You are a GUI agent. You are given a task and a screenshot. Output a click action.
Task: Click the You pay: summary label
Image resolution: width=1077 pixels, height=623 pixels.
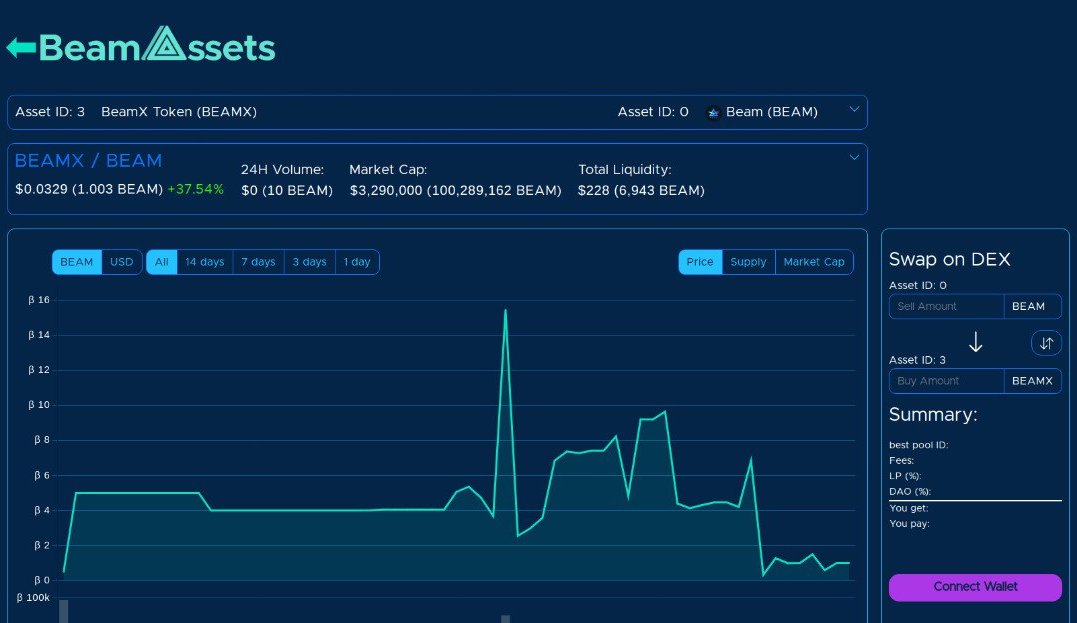pyautogui.click(x=909, y=523)
